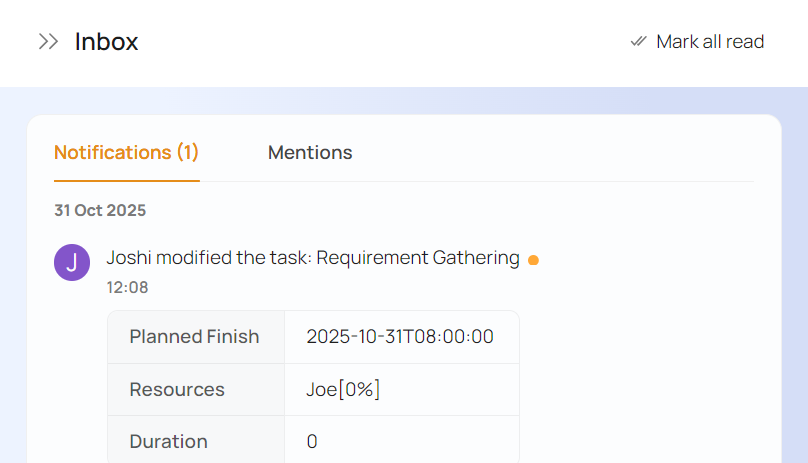Select the 31 Oct 2025 date heading
Viewport: 808px width, 463px height.
click(100, 210)
